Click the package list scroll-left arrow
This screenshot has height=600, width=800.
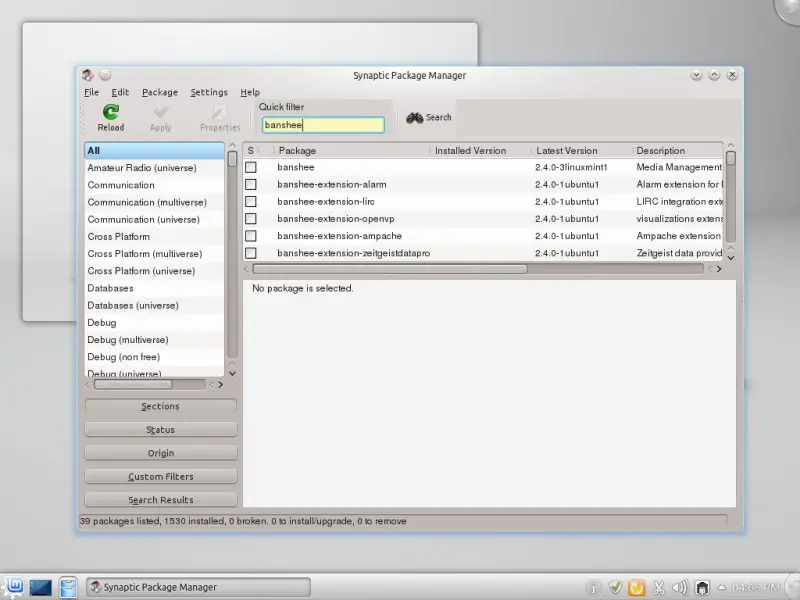point(247,269)
